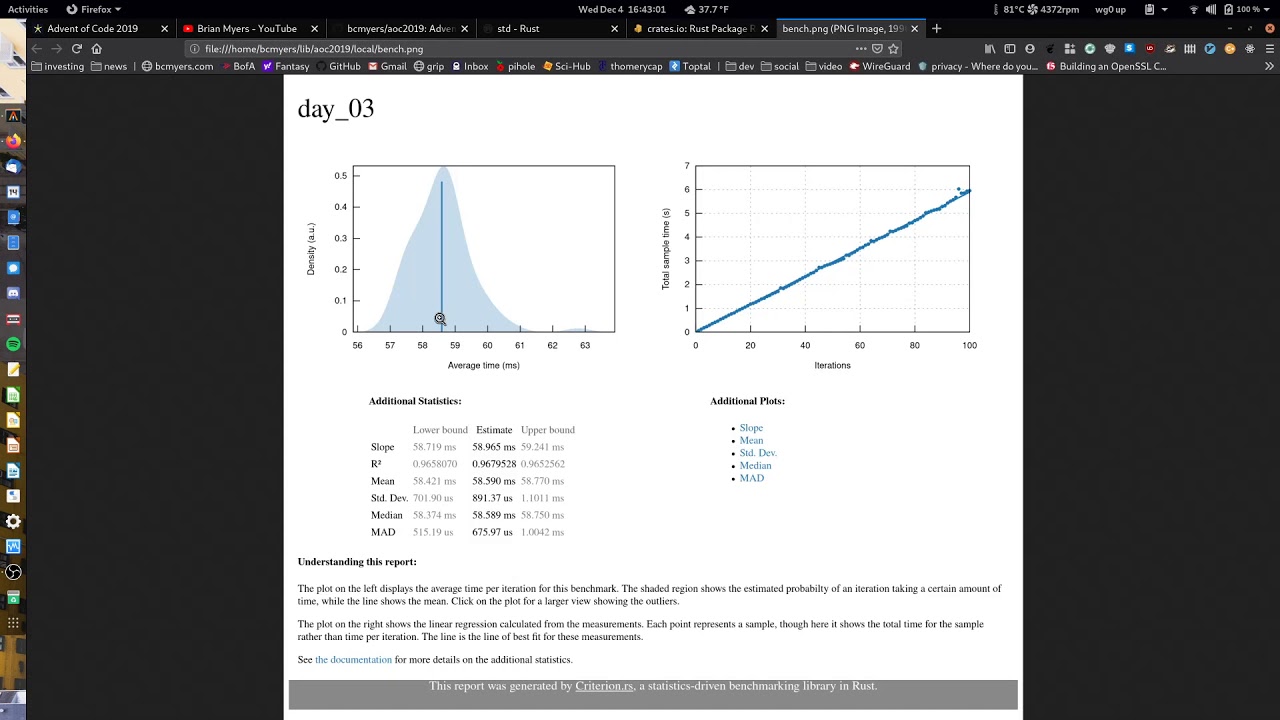Show all applications grid in dock
The width and height of the screenshot is (1280, 720).
[13, 622]
